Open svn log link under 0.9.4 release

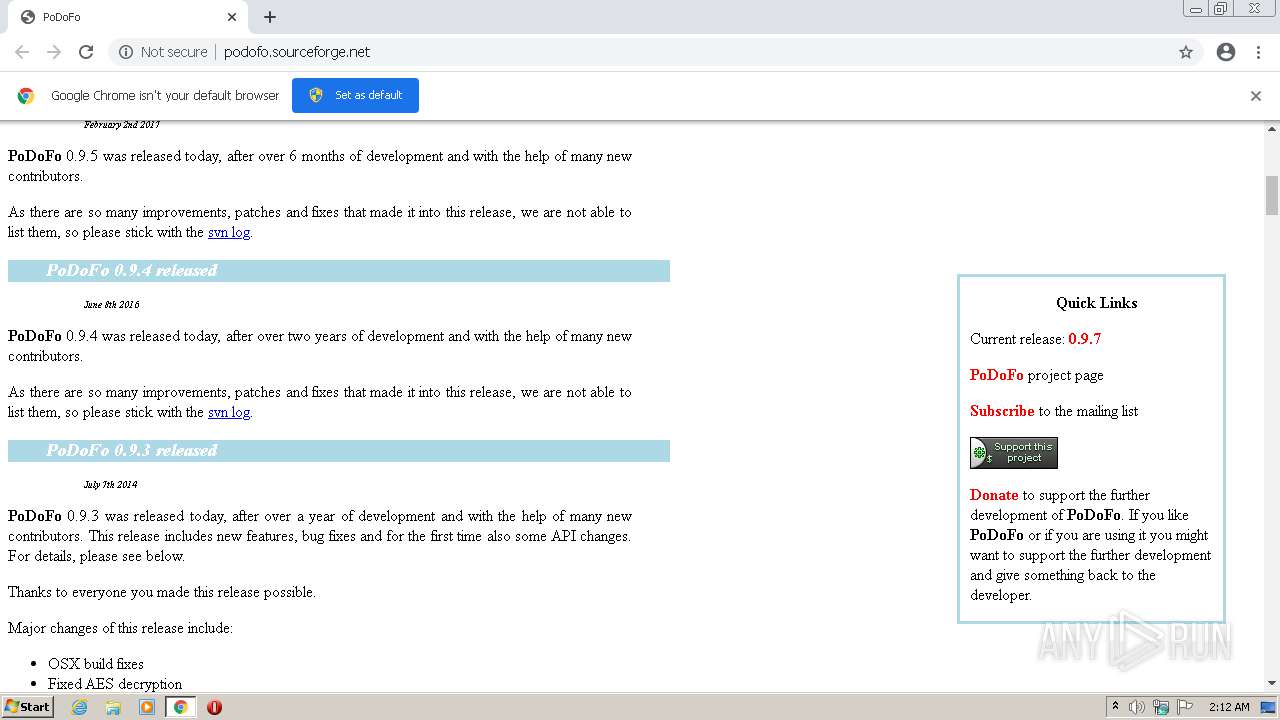[x=229, y=412]
